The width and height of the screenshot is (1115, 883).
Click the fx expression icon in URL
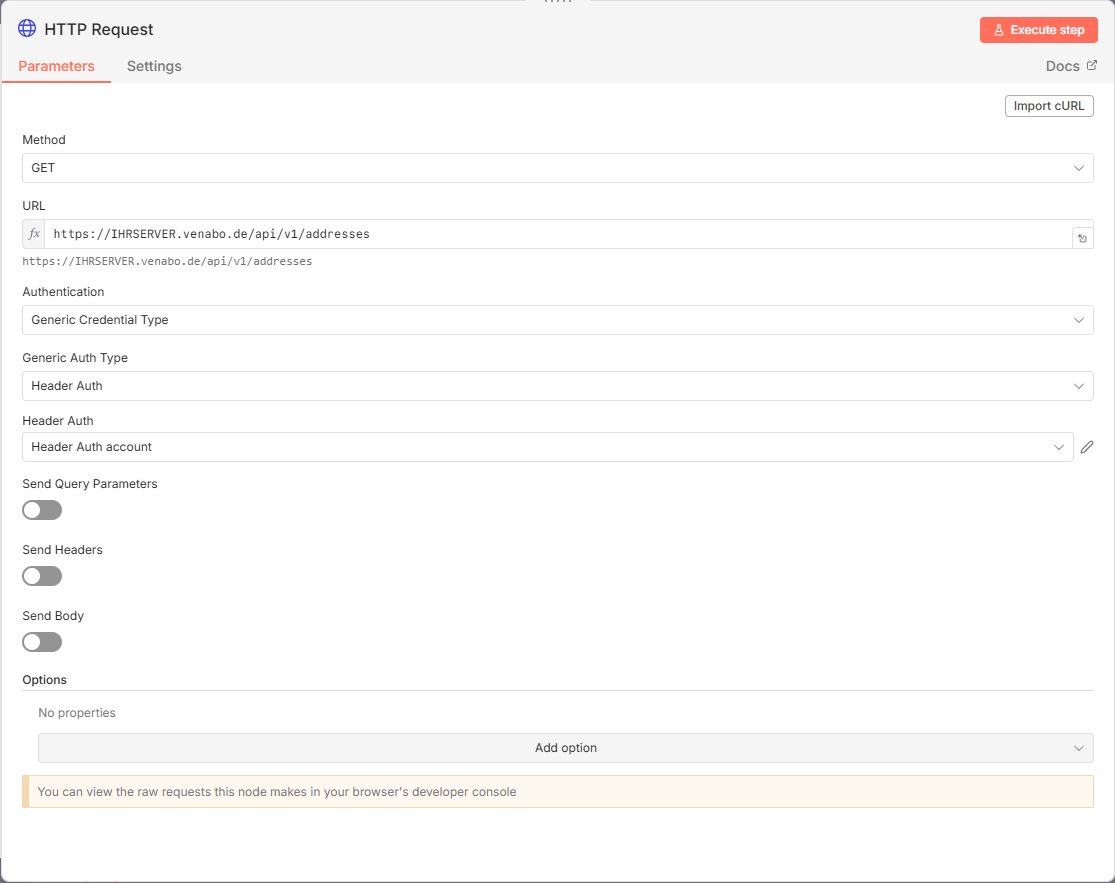[x=34, y=234]
